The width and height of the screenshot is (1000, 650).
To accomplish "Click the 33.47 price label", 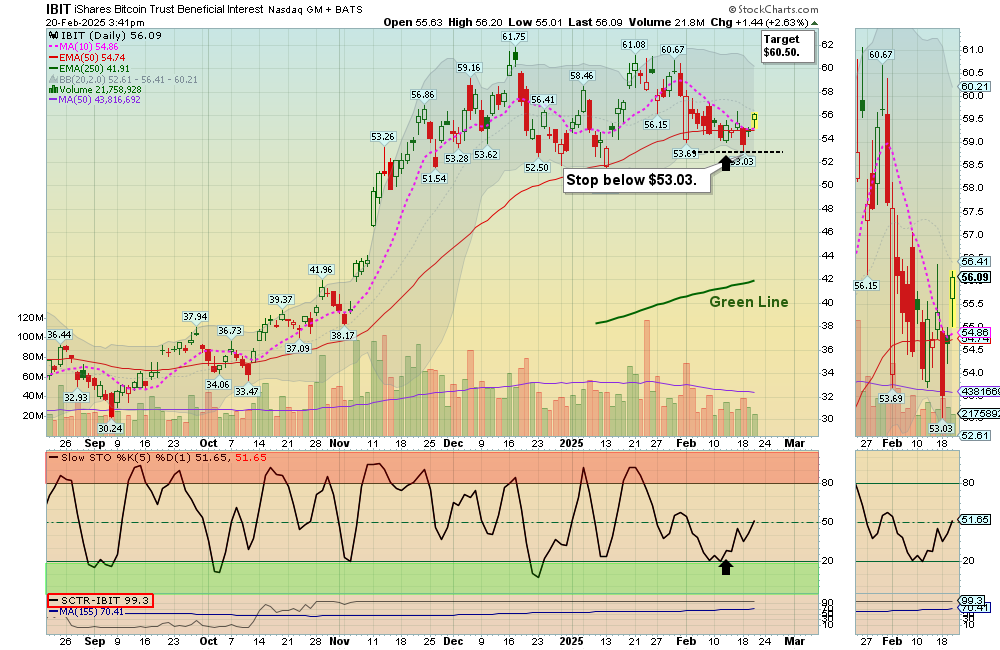I will [x=247, y=391].
